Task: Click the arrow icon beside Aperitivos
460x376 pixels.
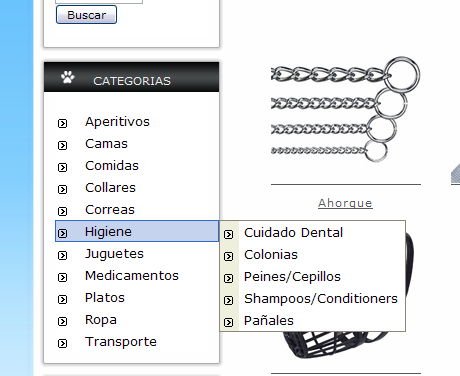Action: 62,123
